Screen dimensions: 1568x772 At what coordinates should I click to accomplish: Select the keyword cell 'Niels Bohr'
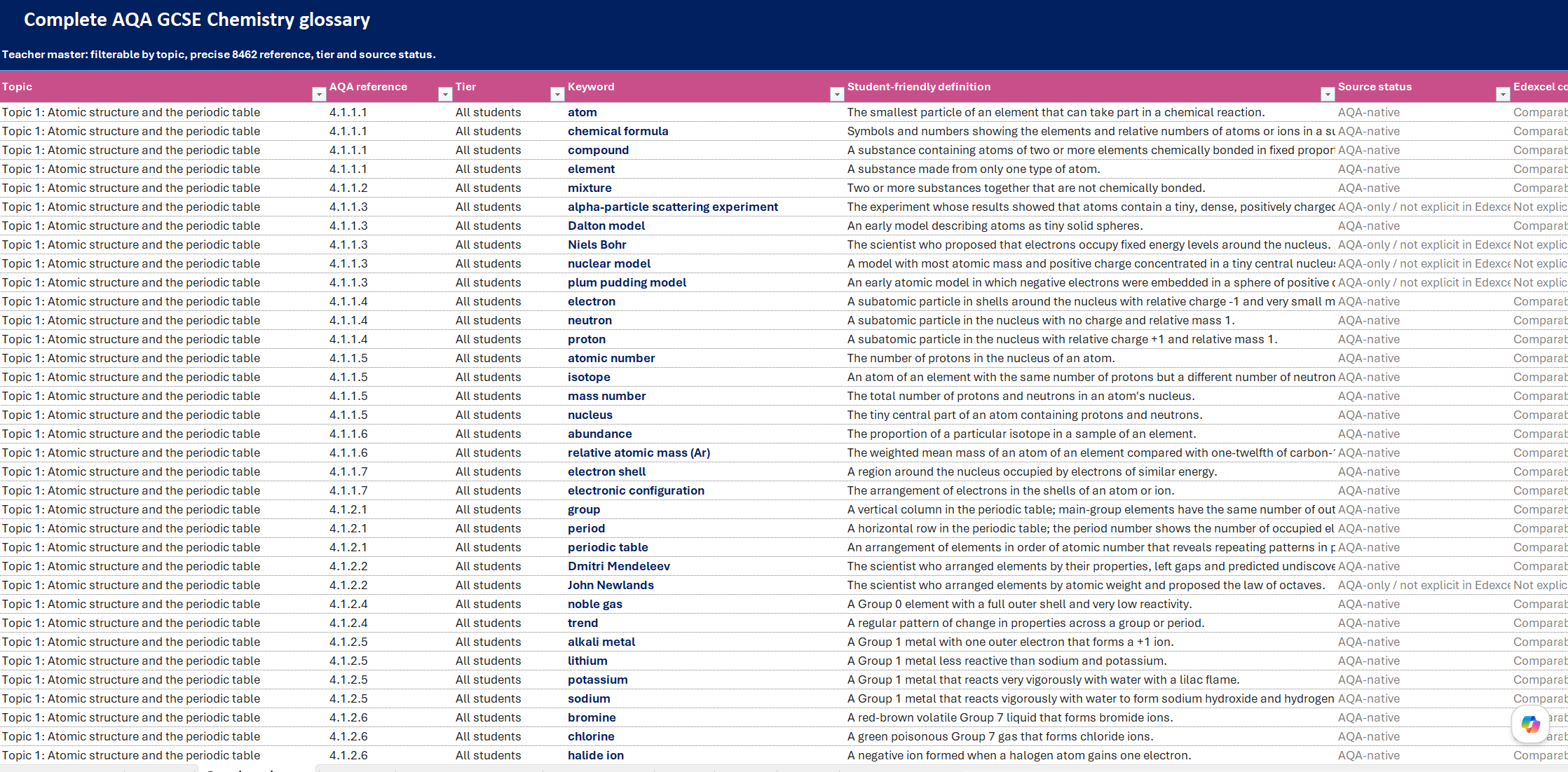click(x=704, y=244)
